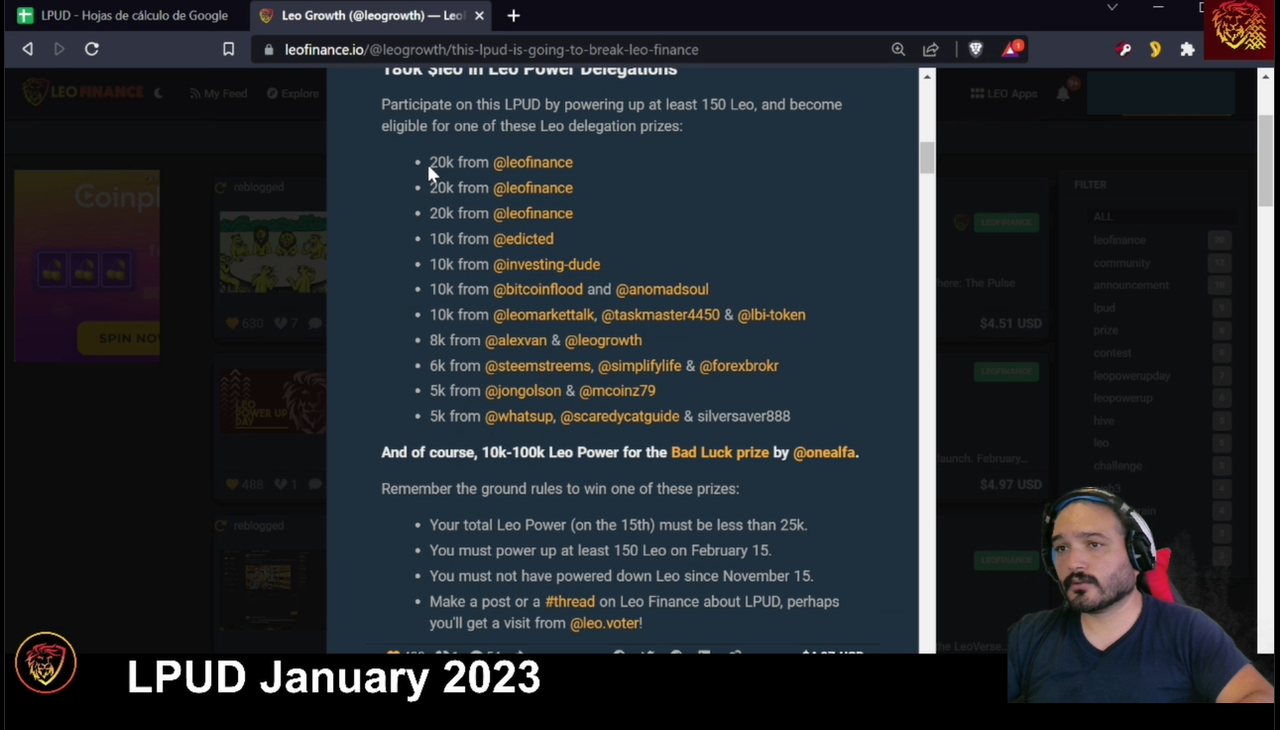
Task: Open @leo.voter profile link
Action: pos(604,623)
